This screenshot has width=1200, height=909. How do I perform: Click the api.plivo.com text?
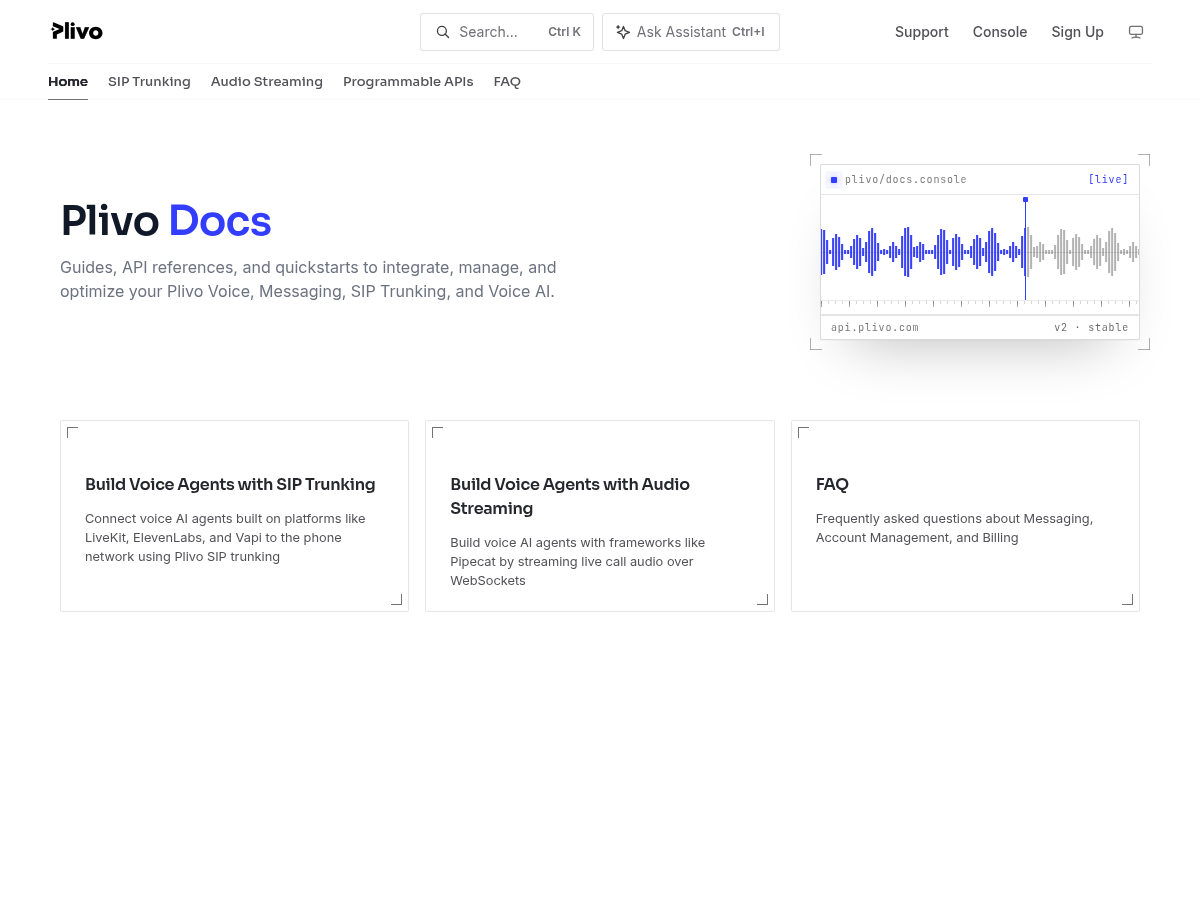(x=875, y=328)
